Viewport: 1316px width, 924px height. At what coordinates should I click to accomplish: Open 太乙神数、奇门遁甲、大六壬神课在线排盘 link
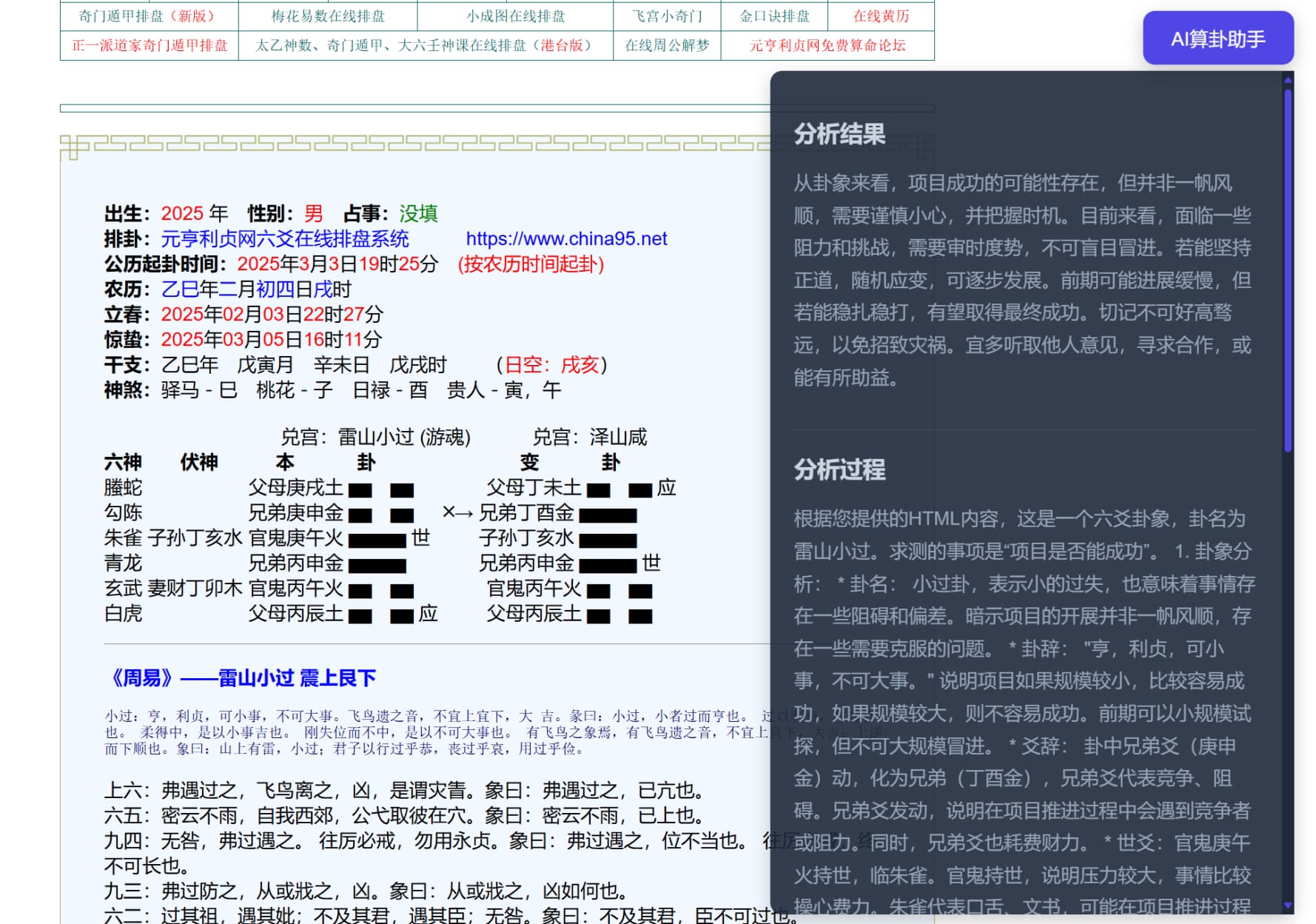pos(426,45)
